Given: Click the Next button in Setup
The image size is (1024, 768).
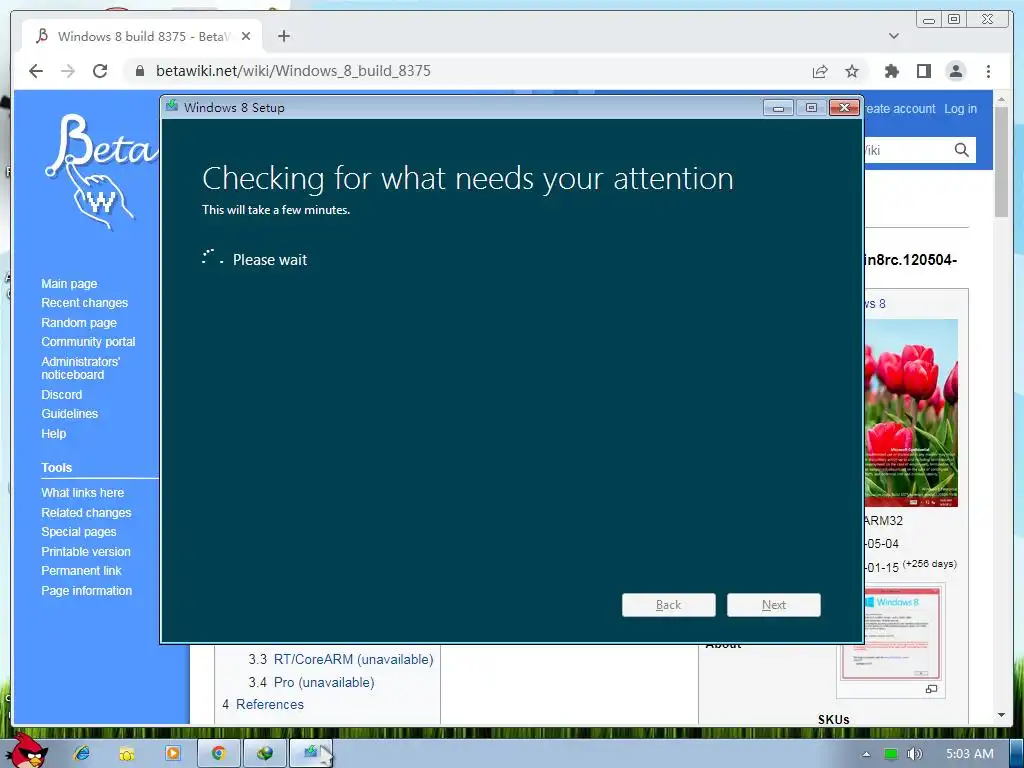Looking at the screenshot, I should coord(774,605).
